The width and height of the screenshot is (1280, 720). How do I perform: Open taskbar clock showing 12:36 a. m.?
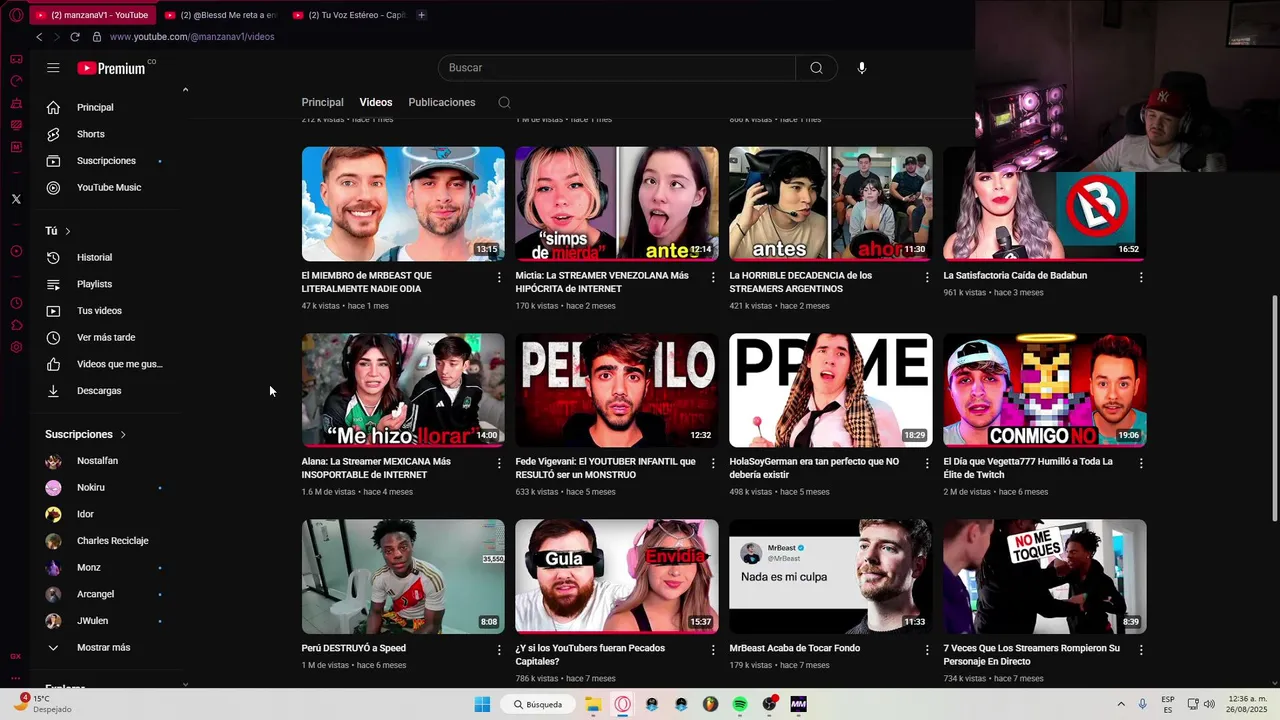[x=1246, y=704]
